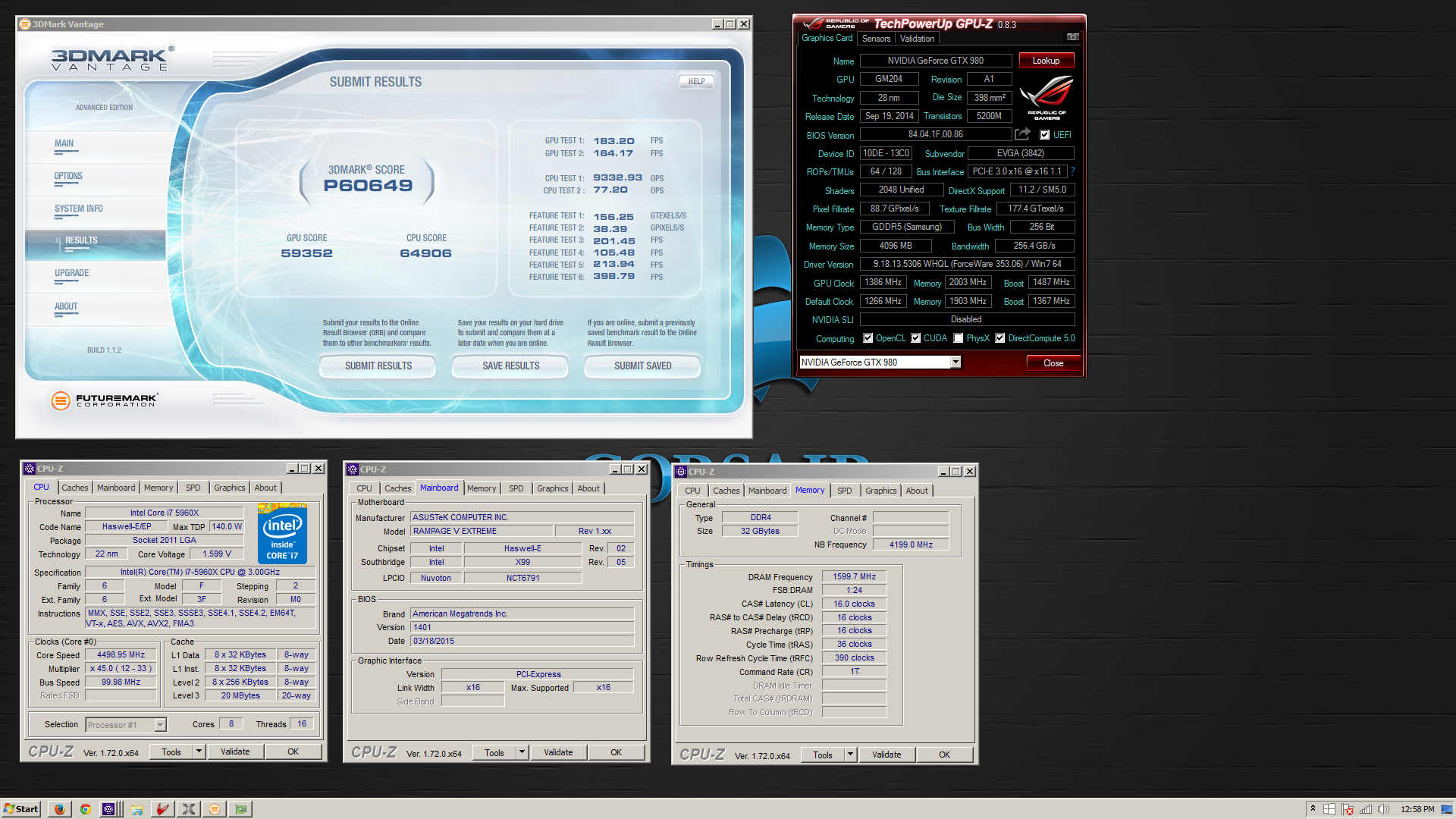
Task: Click Show Desktop button at taskbar end
Action: coord(1448,809)
